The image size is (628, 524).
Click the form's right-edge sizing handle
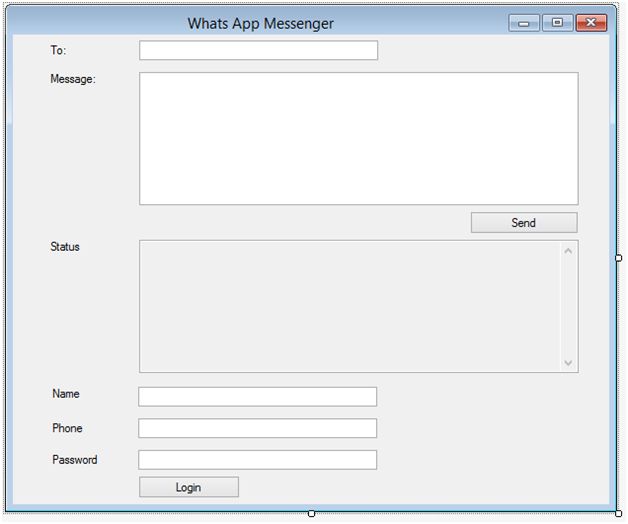[619, 258]
